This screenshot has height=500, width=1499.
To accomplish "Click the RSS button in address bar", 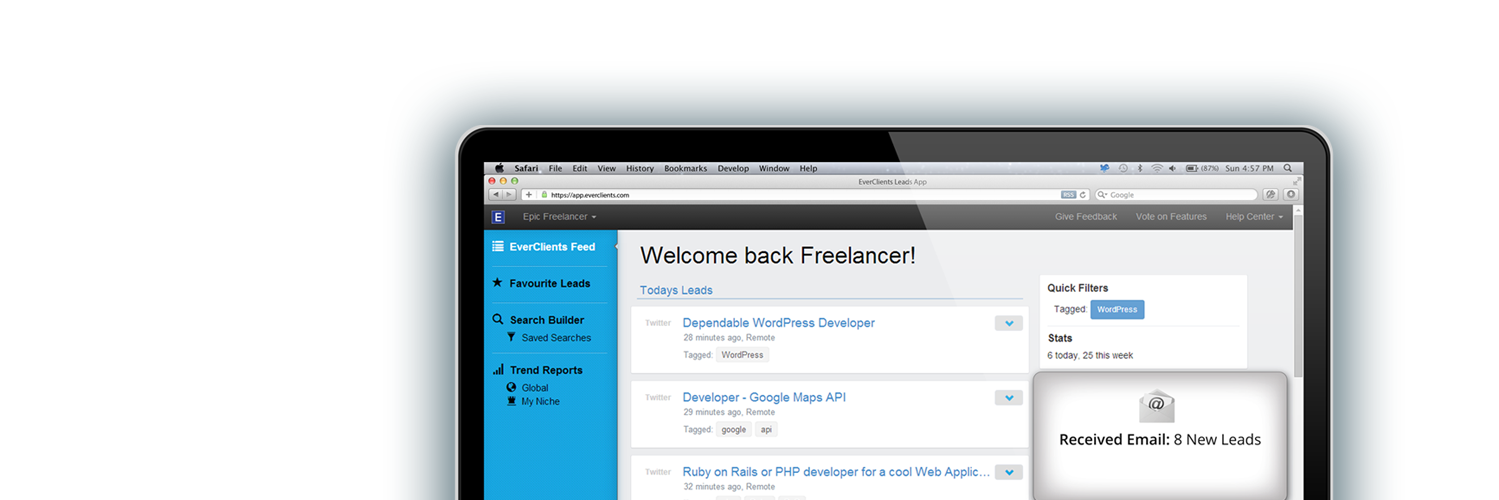I will (x=1068, y=195).
